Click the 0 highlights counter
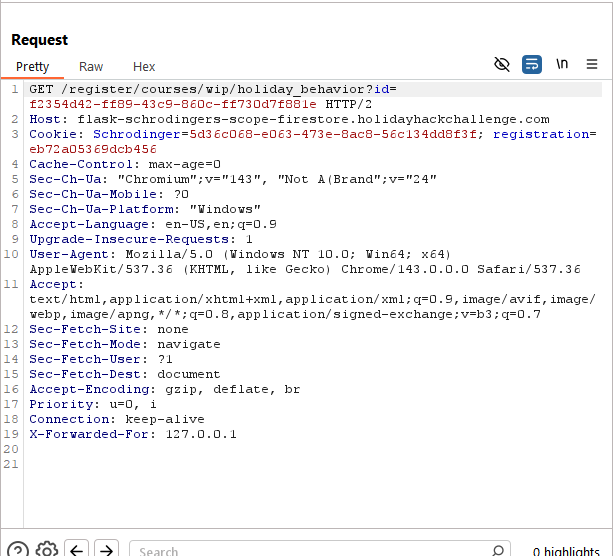The width and height of the screenshot is (613, 556). (566, 551)
